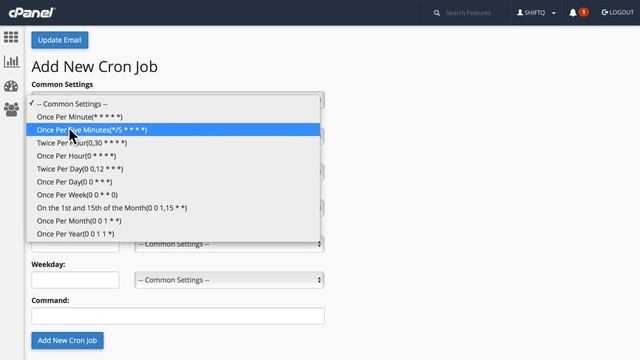Screen dimensions: 640x360
Task: Click the Search Features field
Action: tap(468, 13)
